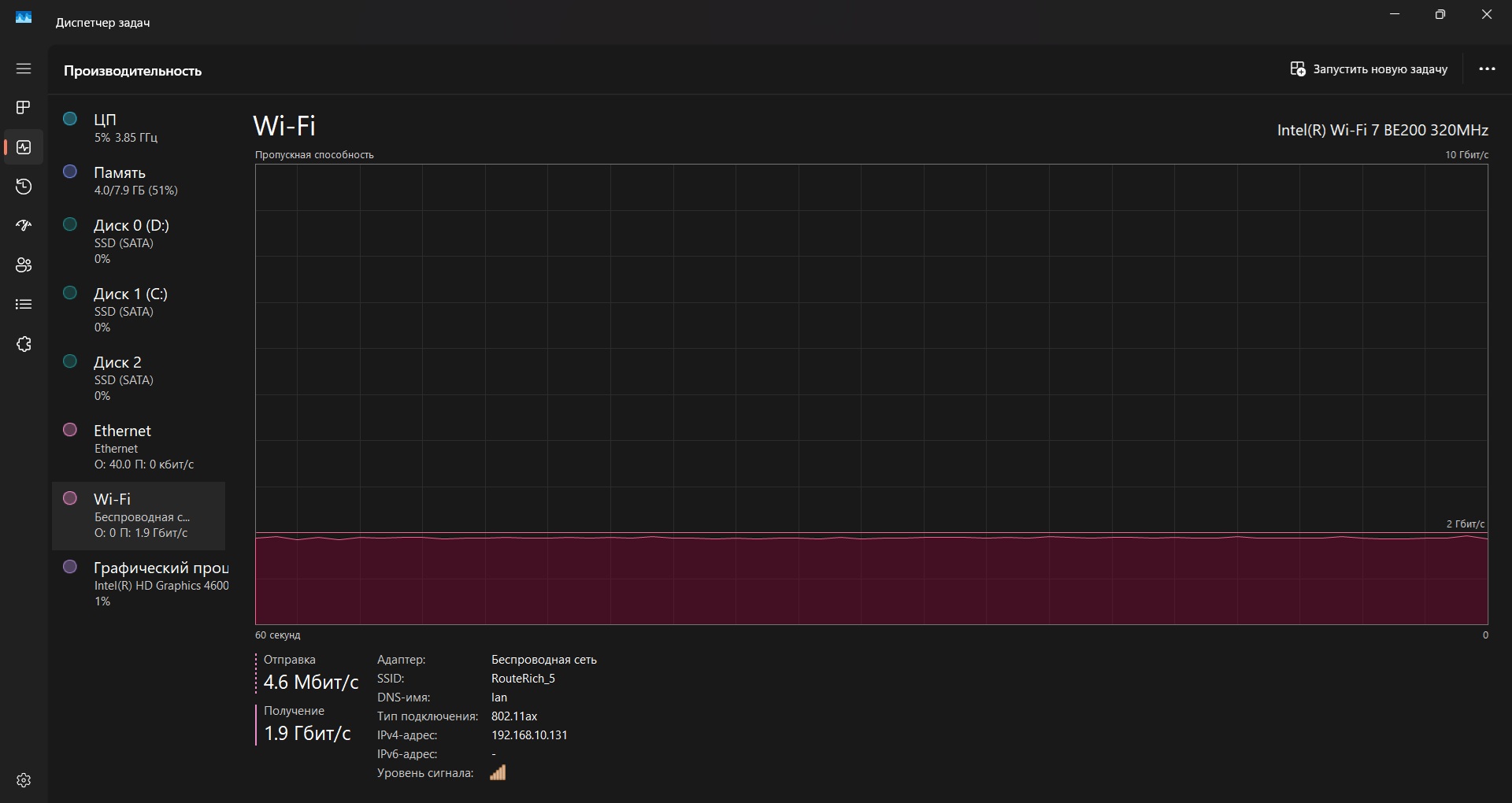
Task: Click the 192.168.10.131 IPv4 address
Action: coord(529,735)
